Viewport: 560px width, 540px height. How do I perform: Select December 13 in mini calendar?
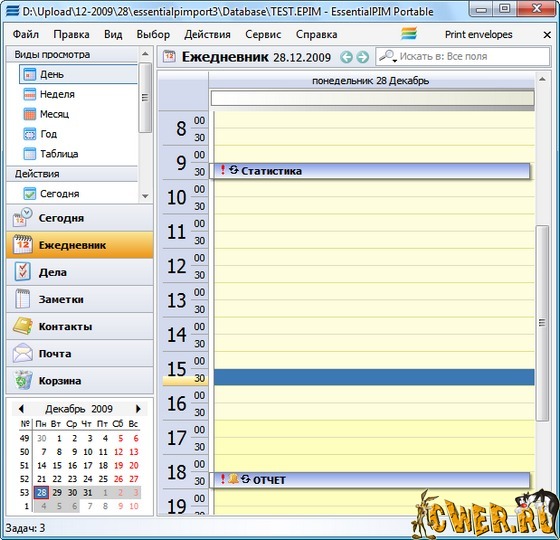click(134, 452)
